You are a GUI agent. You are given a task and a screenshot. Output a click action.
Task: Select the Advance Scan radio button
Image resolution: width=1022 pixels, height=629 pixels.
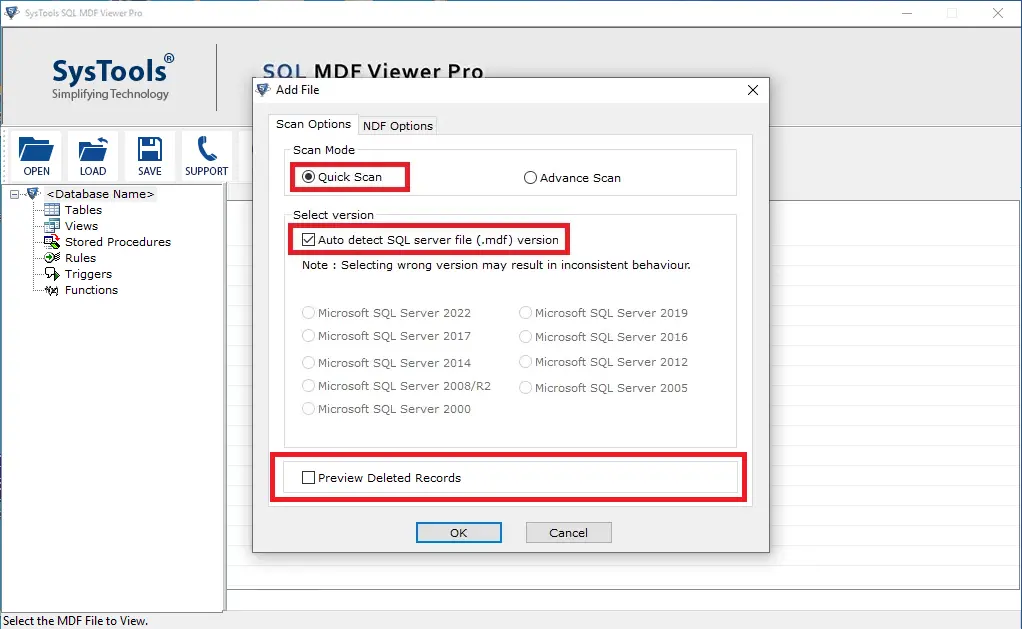point(531,177)
